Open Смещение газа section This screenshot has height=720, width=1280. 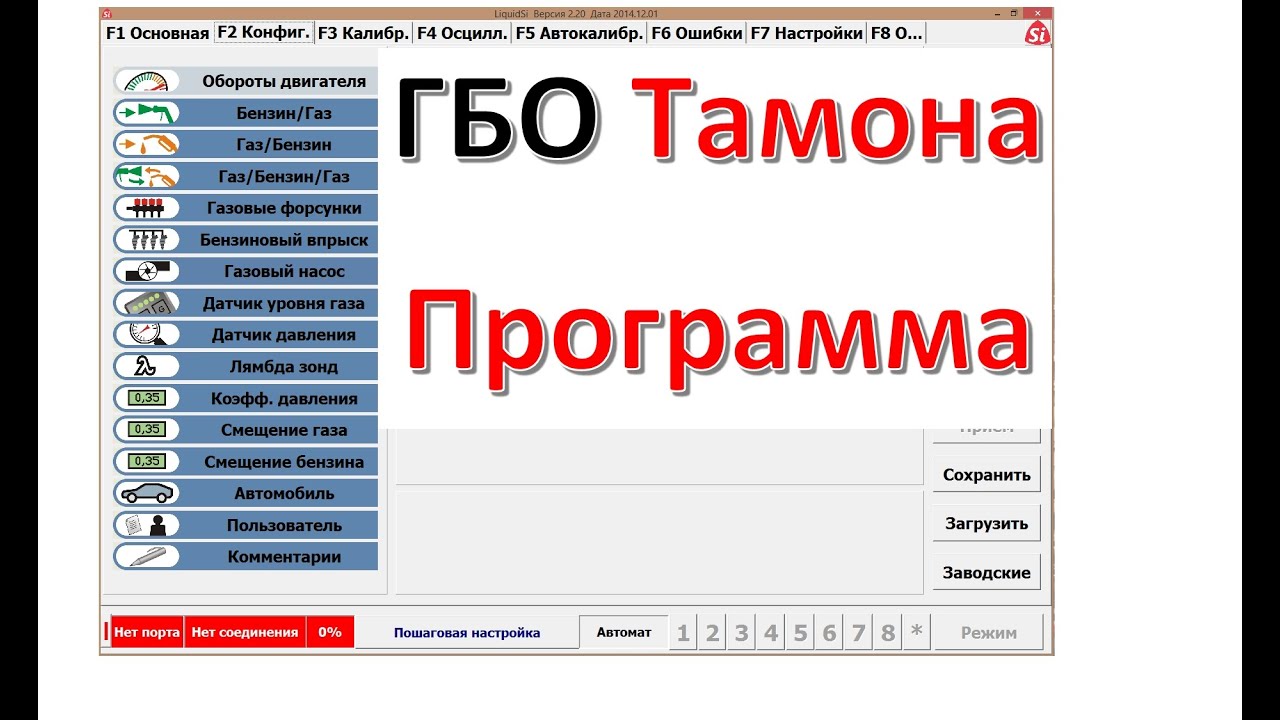point(245,430)
